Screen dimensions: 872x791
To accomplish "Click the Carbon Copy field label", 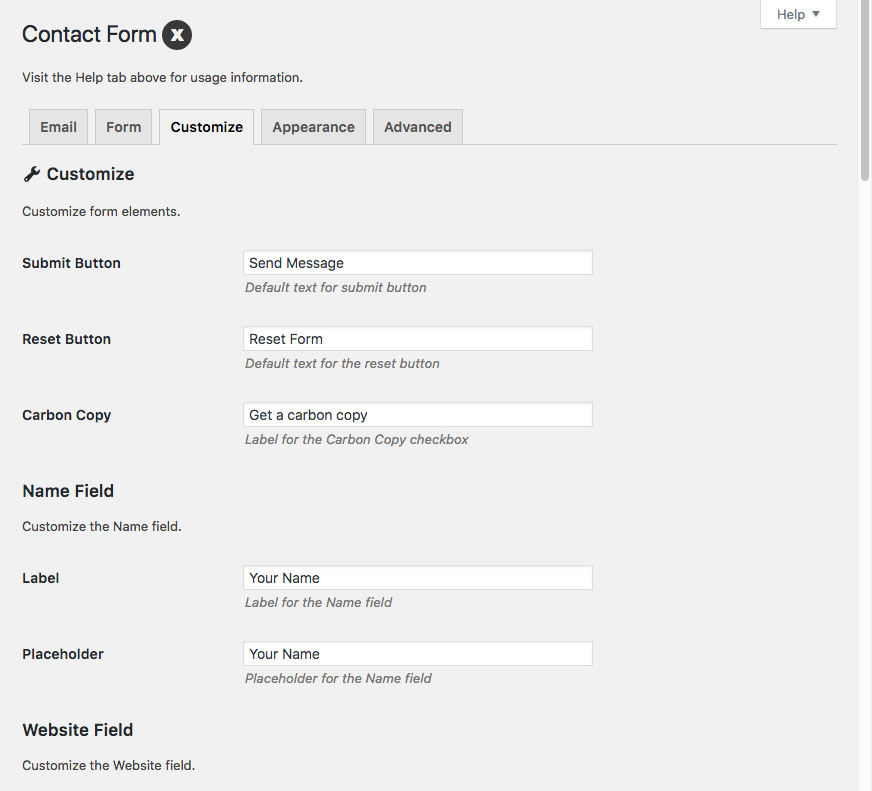I will click(x=66, y=415).
